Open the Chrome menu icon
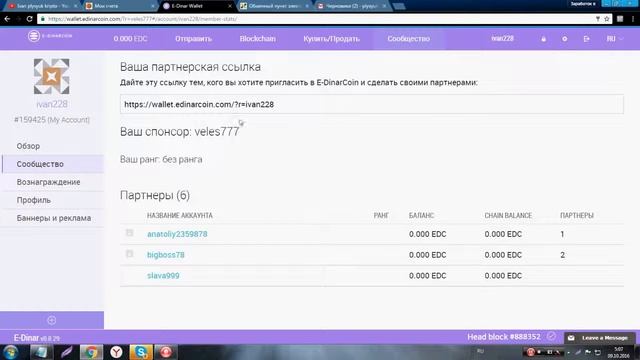The height and width of the screenshot is (360, 640). point(633,19)
